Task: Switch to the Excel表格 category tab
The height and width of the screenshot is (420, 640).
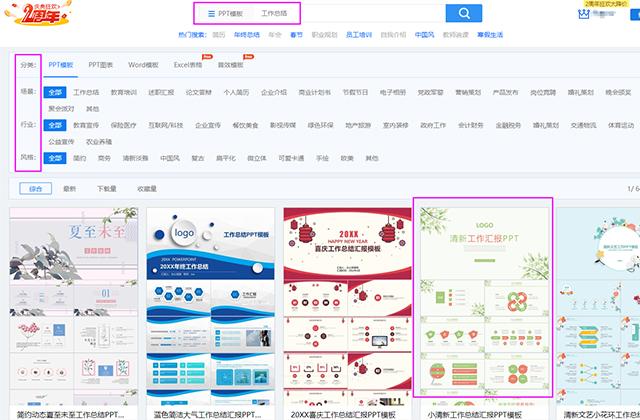Action: 188,65
